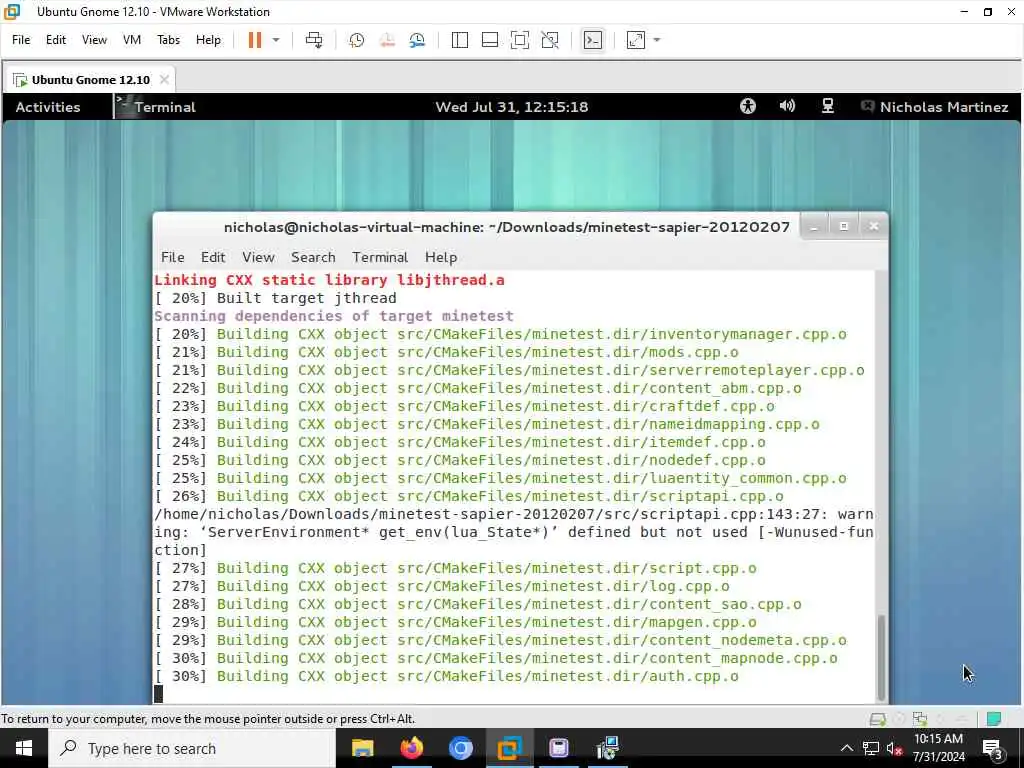Image resolution: width=1024 pixels, height=768 pixels.
Task: Click the greyed revert-to-snapshot icon
Action: (x=387, y=40)
